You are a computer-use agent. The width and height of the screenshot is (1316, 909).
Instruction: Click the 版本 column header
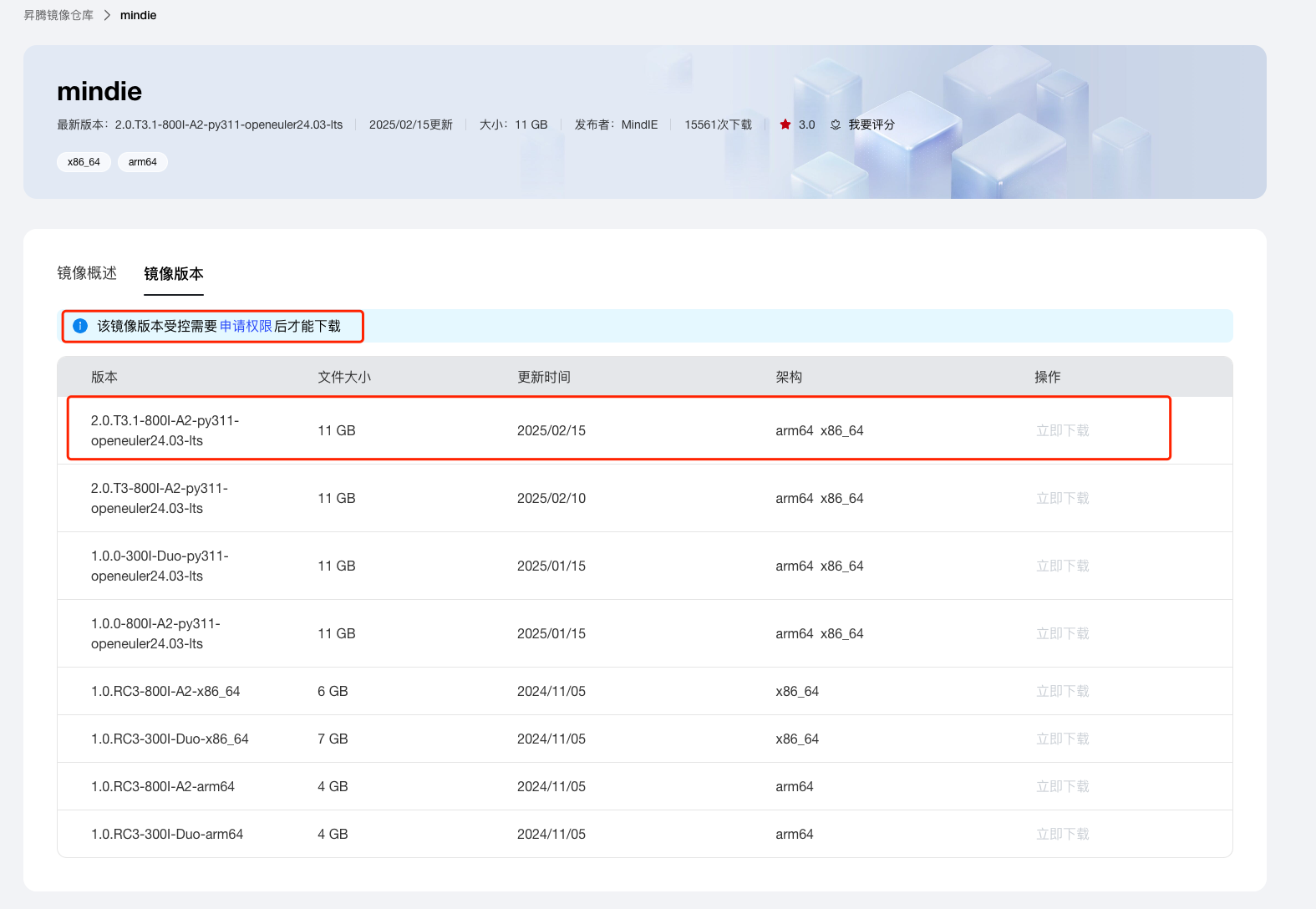point(104,377)
